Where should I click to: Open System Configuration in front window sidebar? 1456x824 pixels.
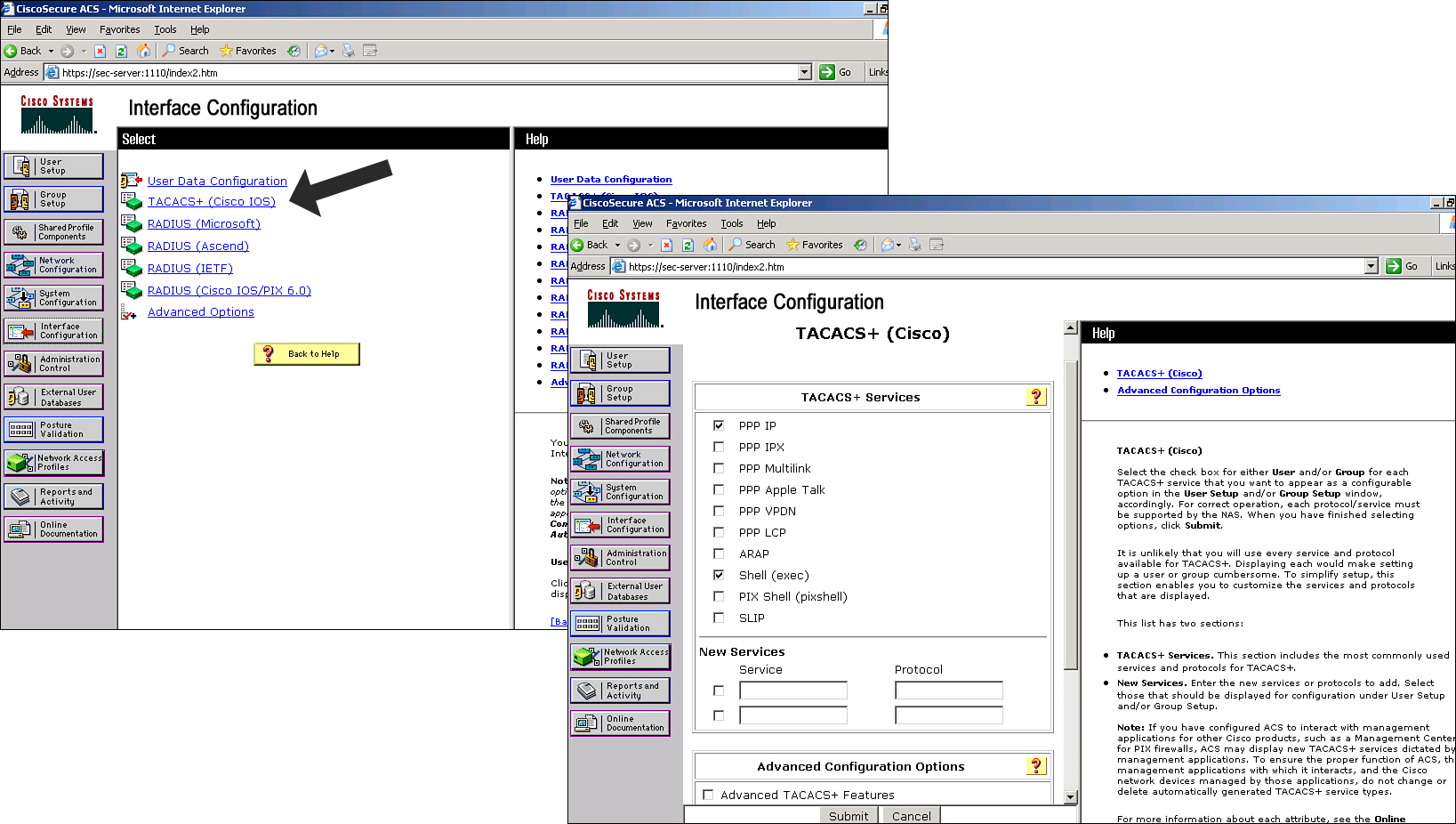point(620,492)
